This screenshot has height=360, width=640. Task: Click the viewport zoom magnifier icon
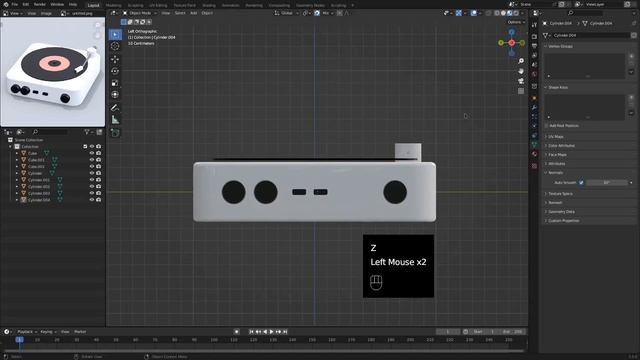click(x=521, y=61)
